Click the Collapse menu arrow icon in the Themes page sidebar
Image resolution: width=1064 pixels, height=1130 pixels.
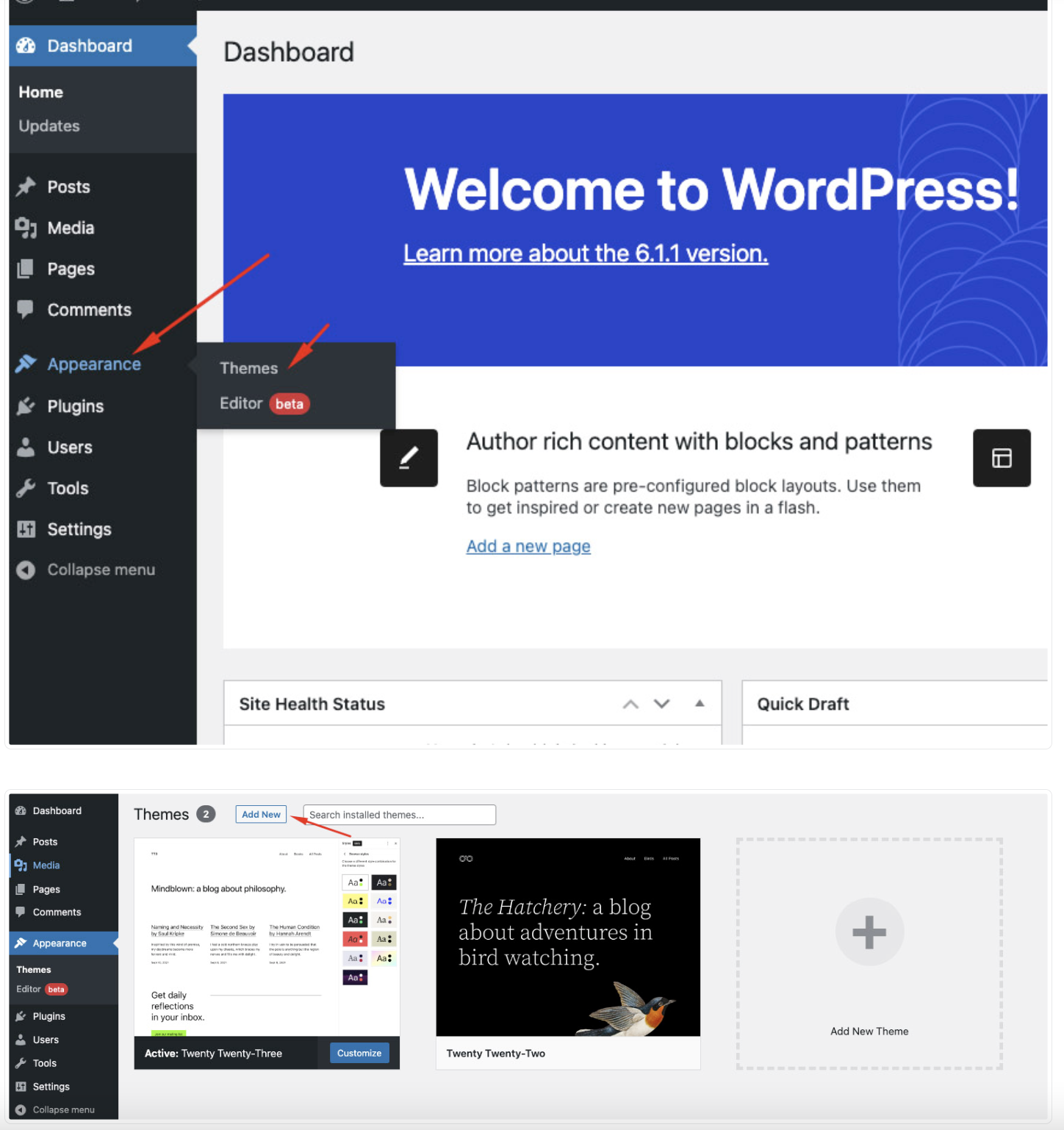(x=21, y=1109)
